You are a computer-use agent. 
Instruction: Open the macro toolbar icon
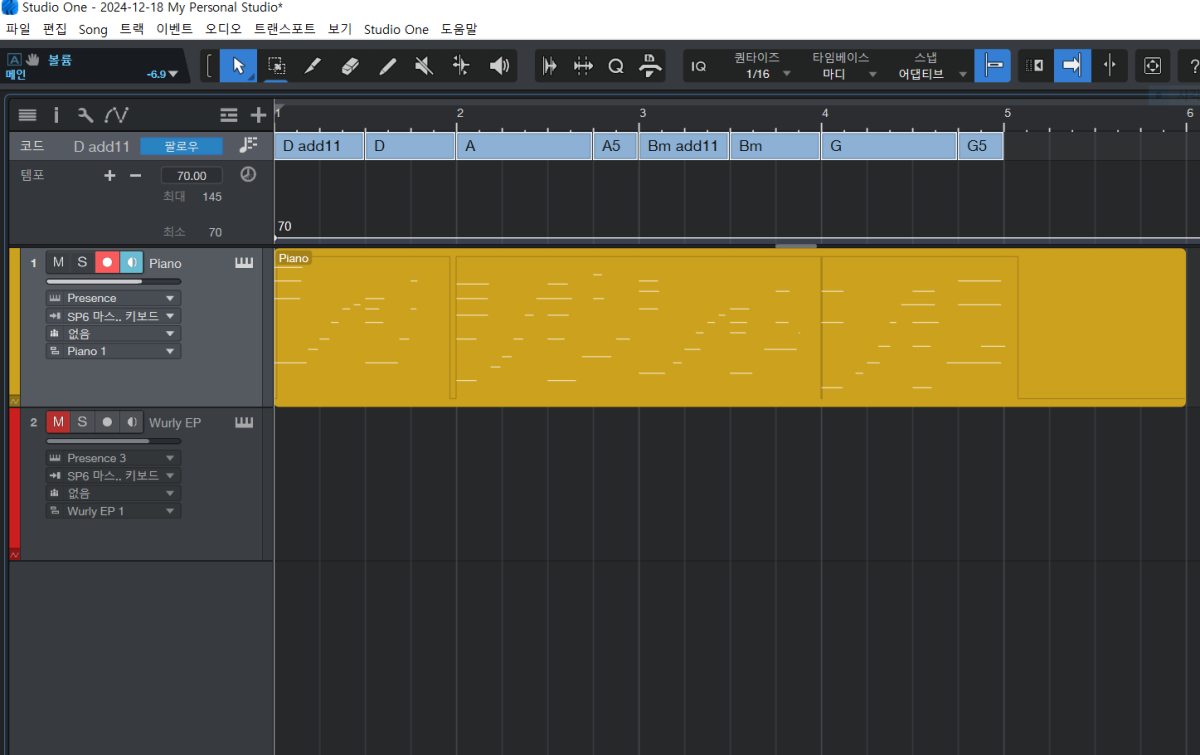[x=650, y=66]
